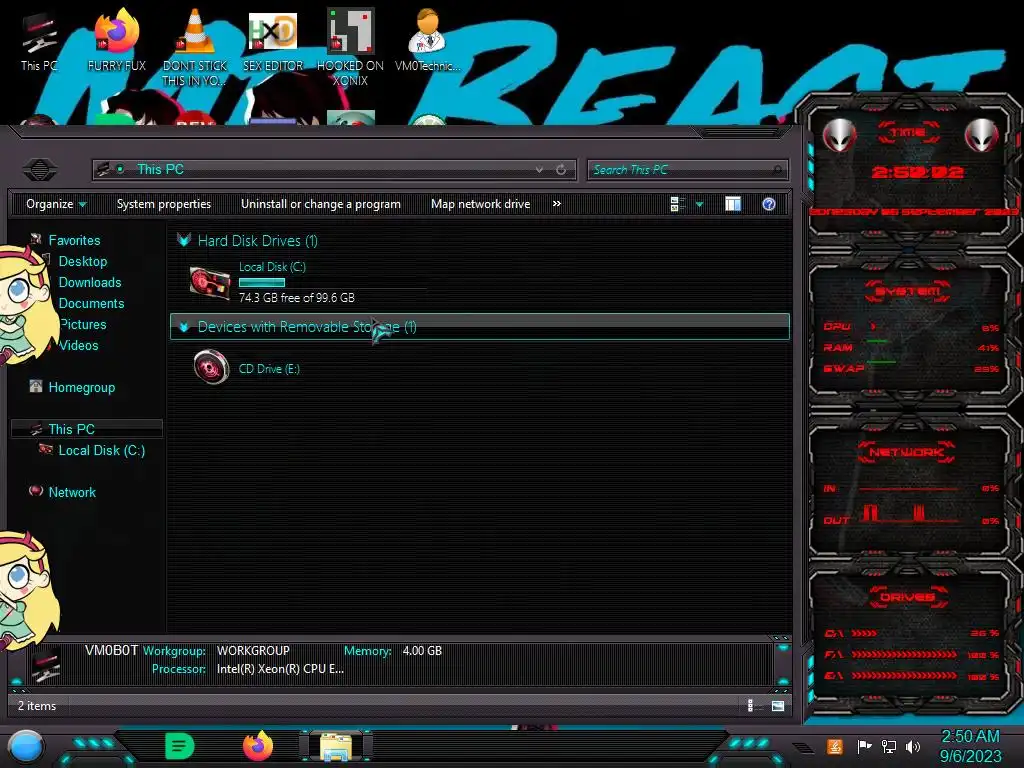Click the DRIVES widget header
The width and height of the screenshot is (1024, 768).
point(907,596)
